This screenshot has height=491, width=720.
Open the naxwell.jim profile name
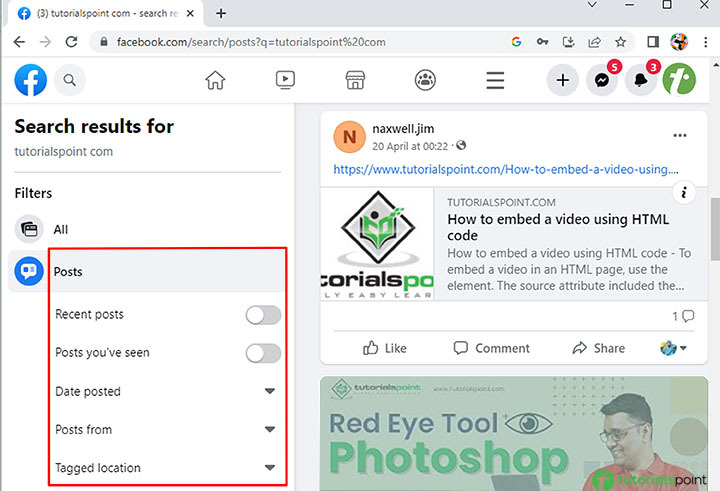(403, 129)
